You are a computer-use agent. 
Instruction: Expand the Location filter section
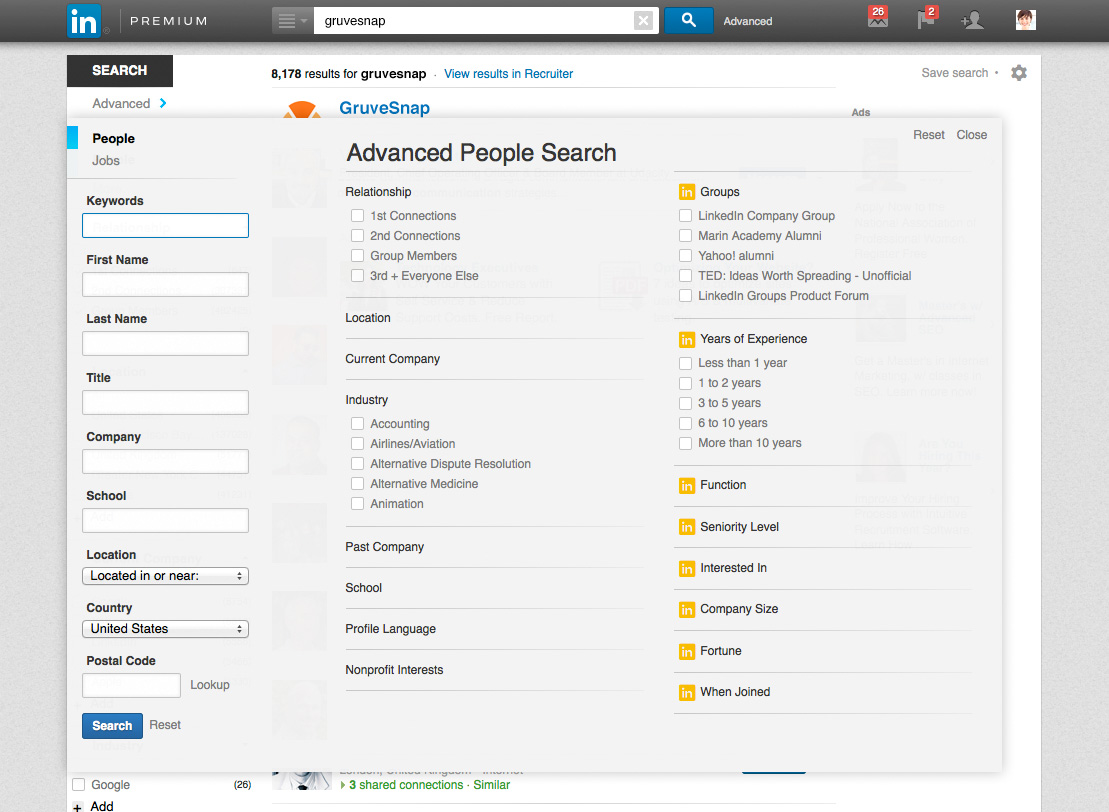pyautogui.click(x=368, y=318)
